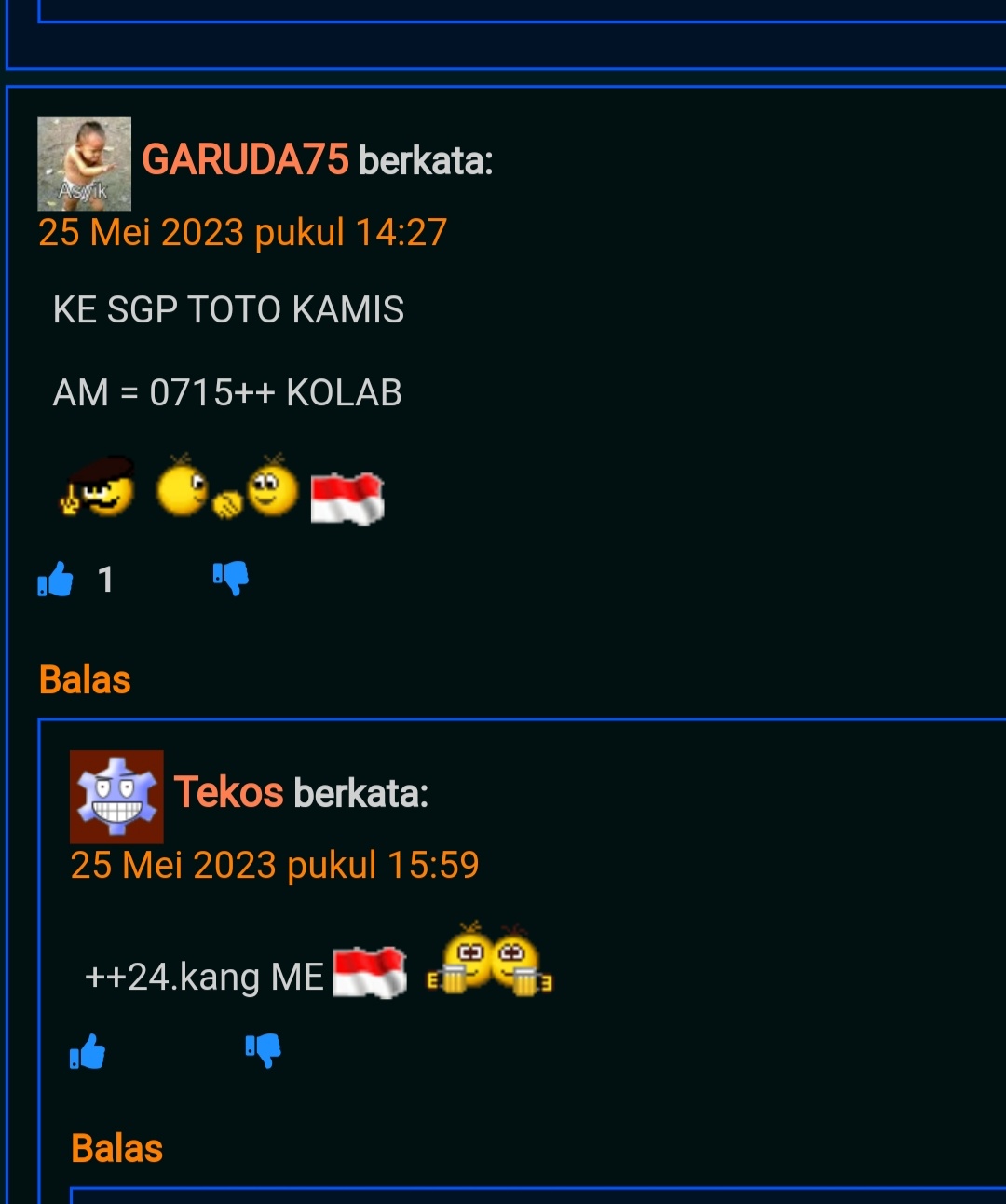1006x1204 pixels.
Task: Open permalink 25 Mei 2023 pukul 15:59
Action: 275,865
